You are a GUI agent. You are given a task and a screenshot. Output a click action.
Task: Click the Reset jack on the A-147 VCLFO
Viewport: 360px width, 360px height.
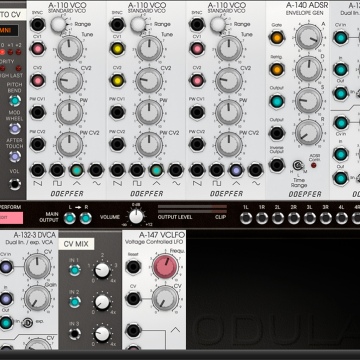(133, 267)
